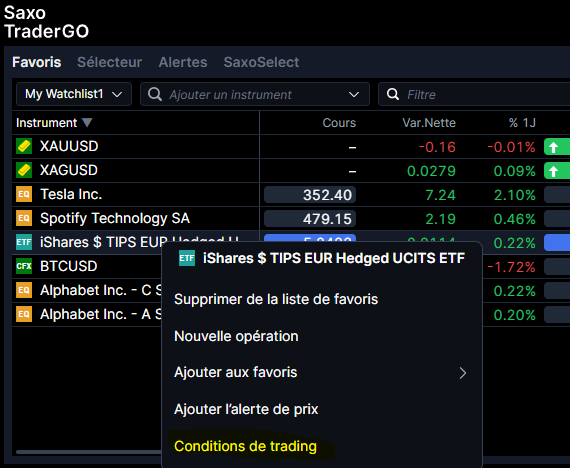Image resolution: width=570 pixels, height=468 pixels.
Task: Choose Ajouter l'alerte de prix
Action: pyautogui.click(x=246, y=409)
